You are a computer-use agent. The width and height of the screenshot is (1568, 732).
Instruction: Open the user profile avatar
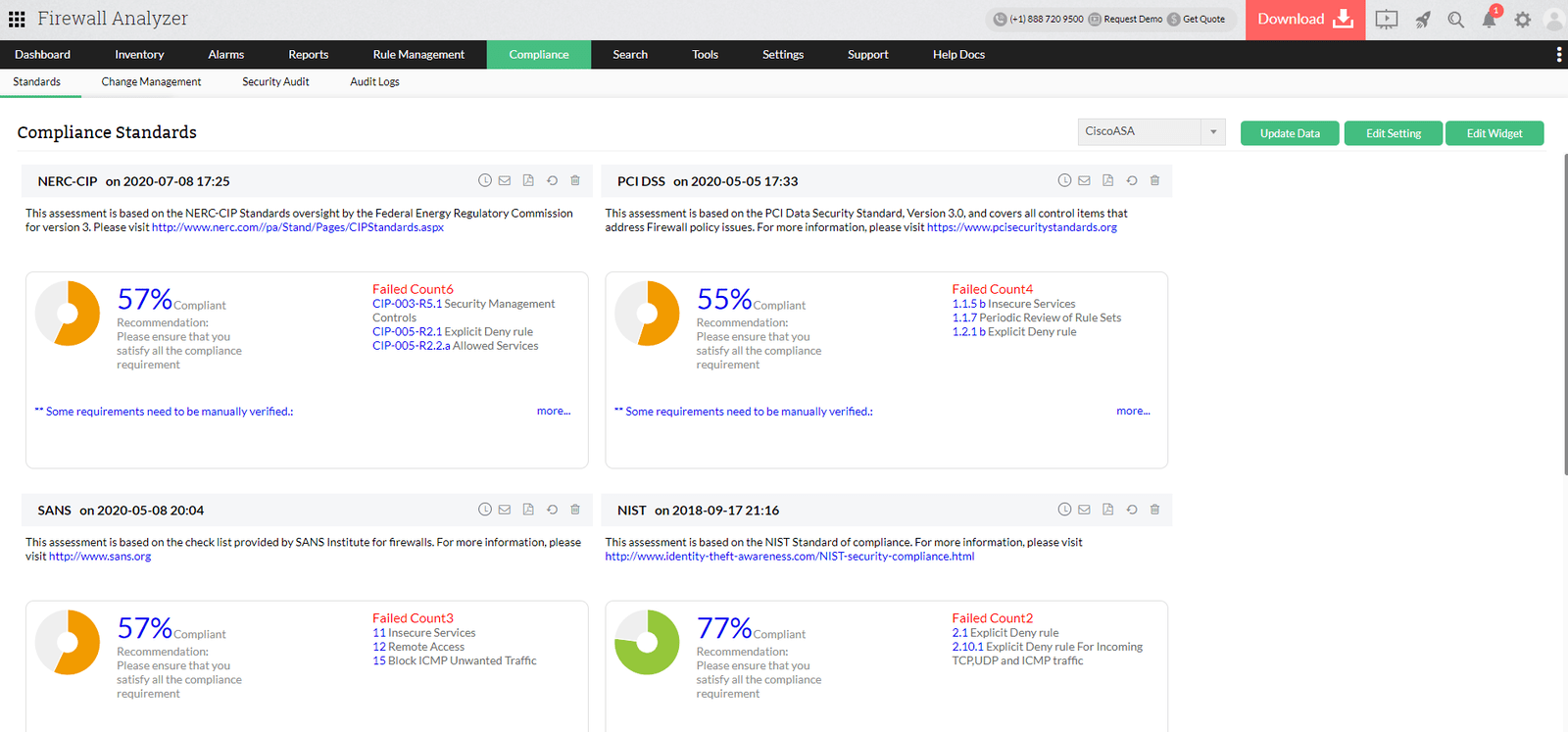click(x=1554, y=20)
